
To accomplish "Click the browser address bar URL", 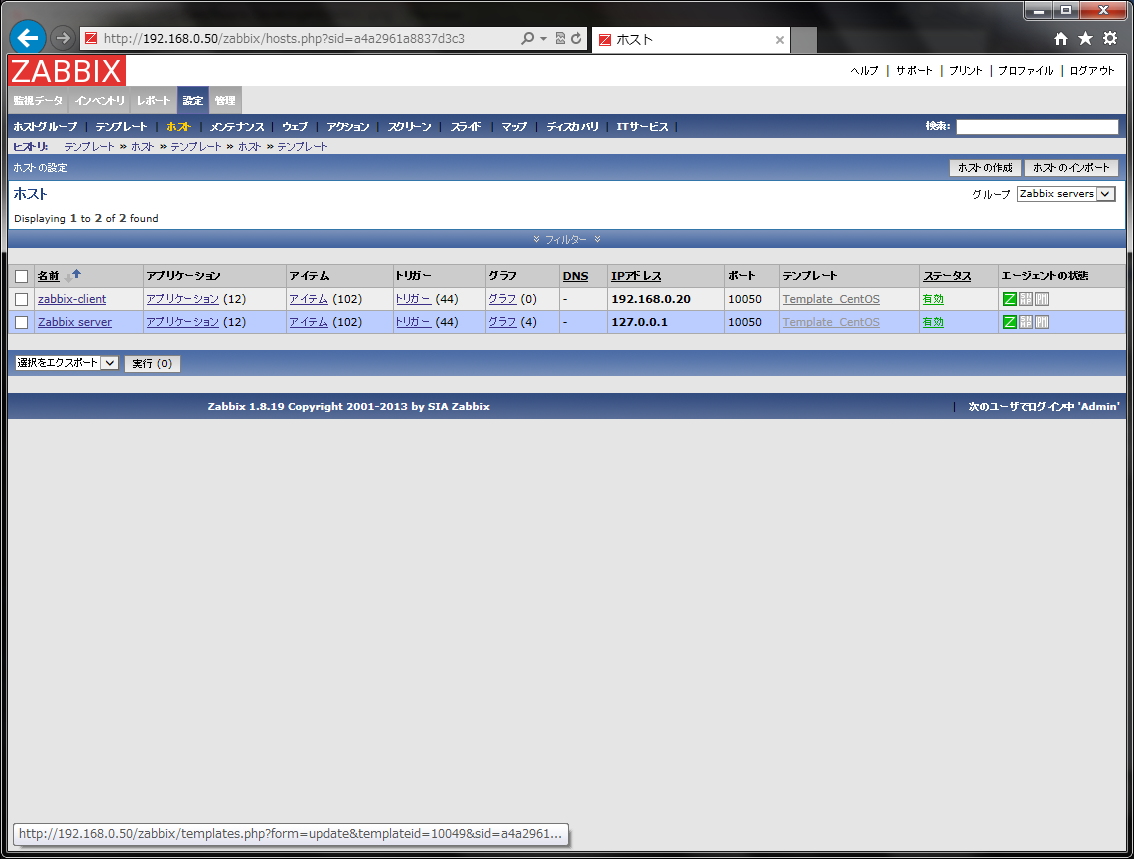I will point(284,38).
